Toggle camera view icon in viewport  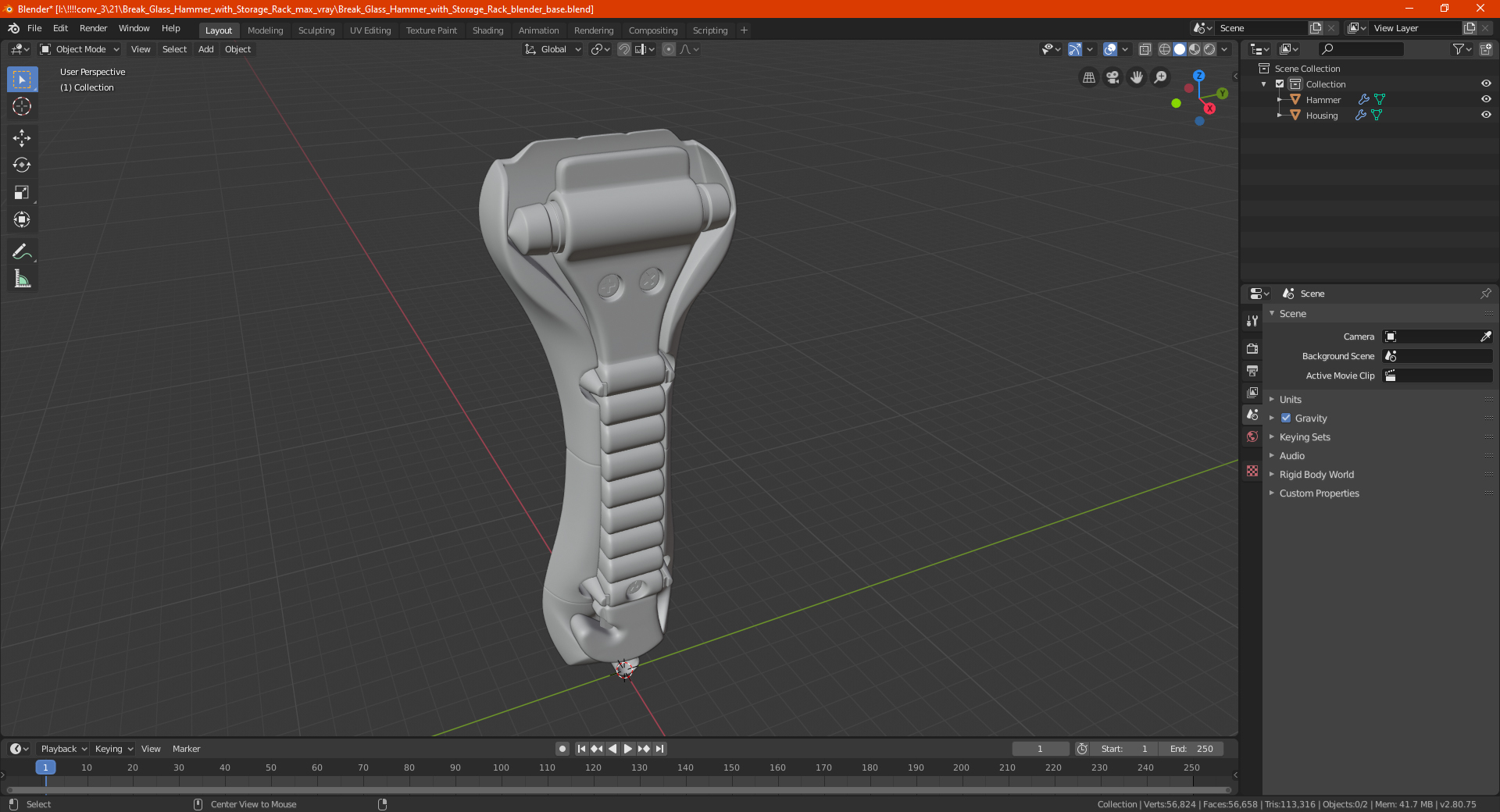click(x=1112, y=77)
